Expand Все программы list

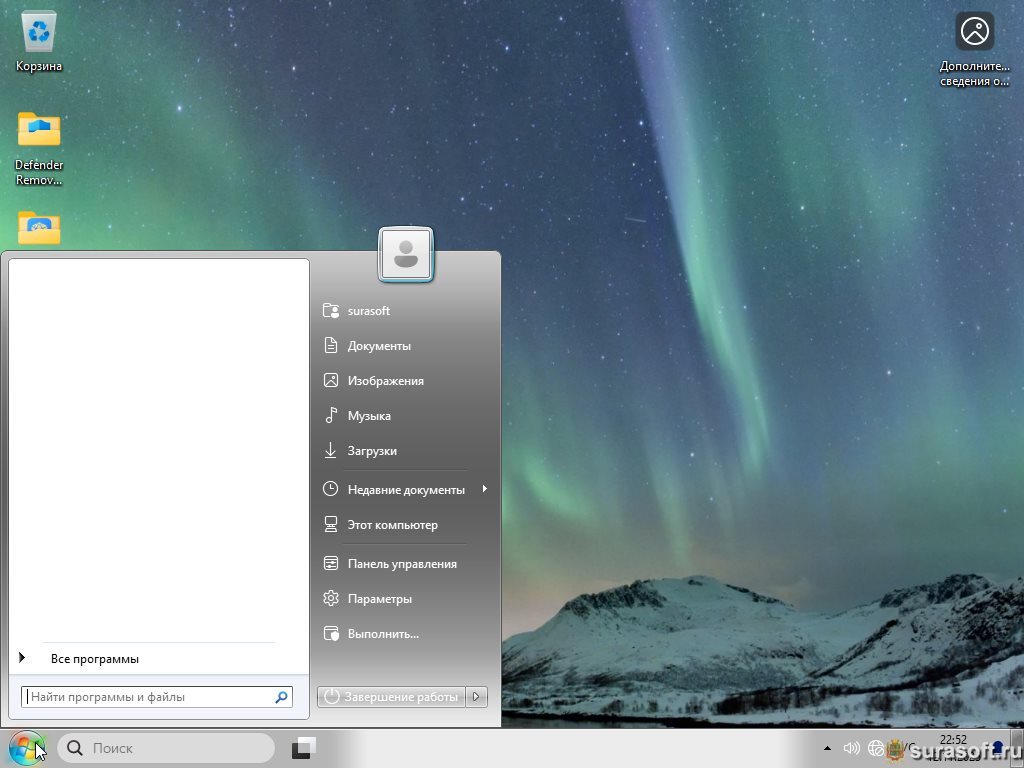pos(94,659)
